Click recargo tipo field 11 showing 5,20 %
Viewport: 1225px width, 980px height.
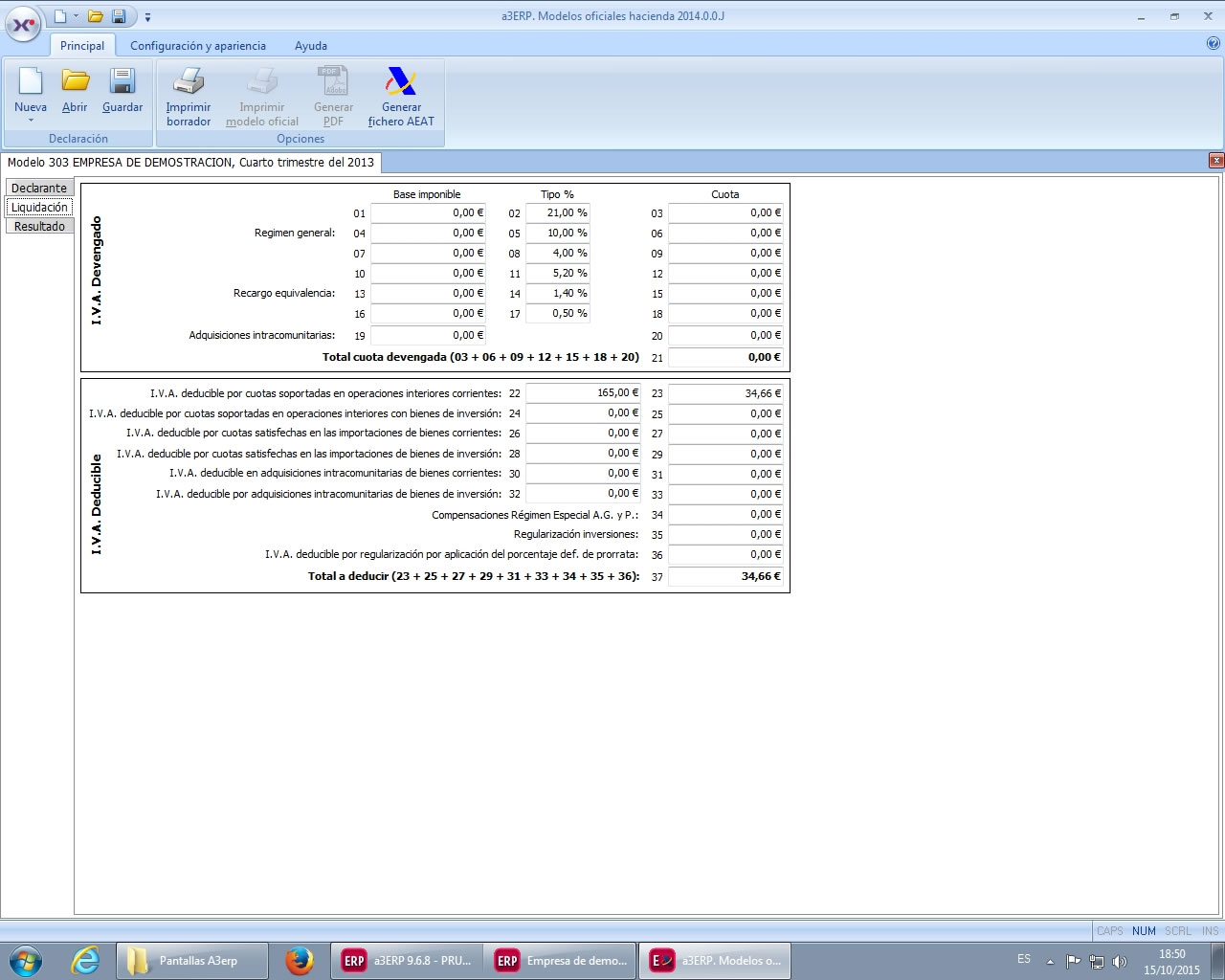[x=557, y=273]
